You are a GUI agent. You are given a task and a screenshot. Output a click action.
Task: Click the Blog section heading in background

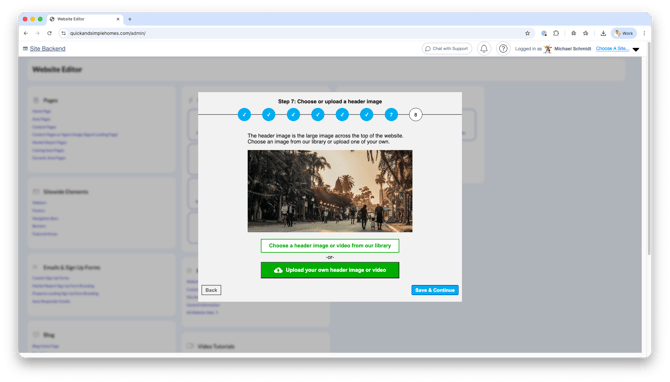[x=49, y=335]
